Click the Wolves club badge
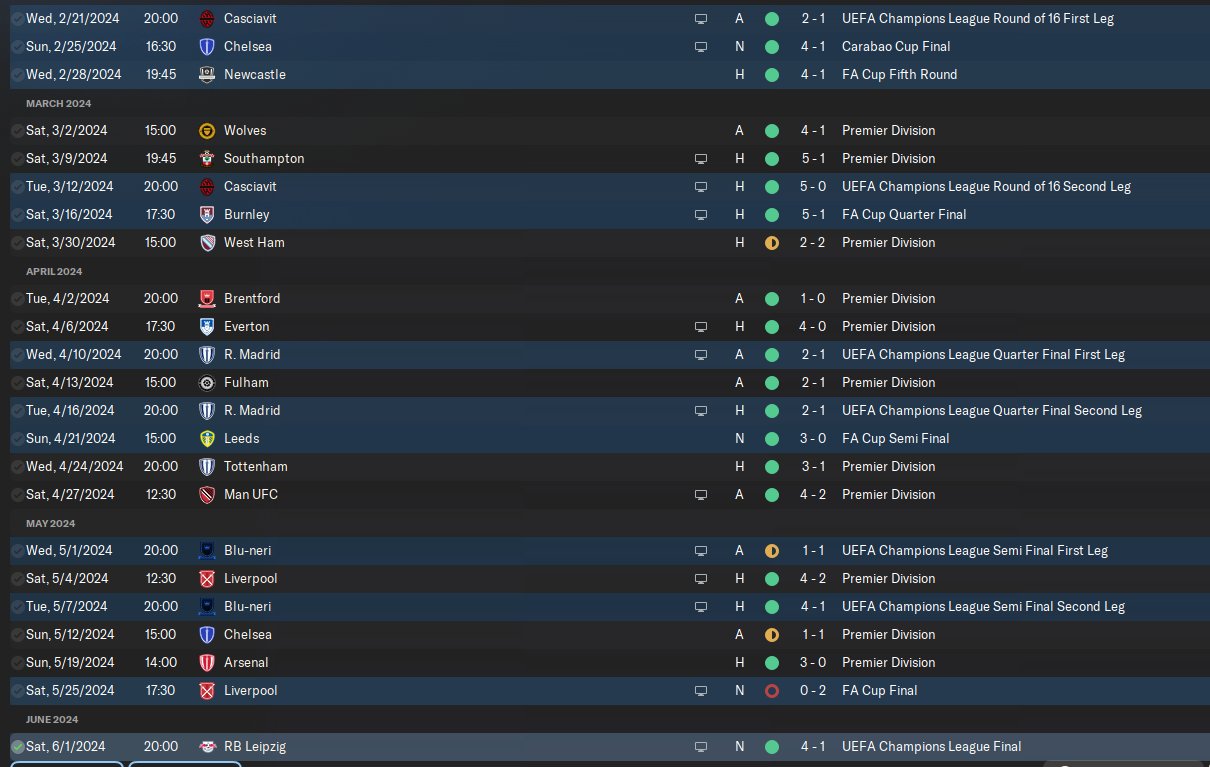1210x767 pixels. coord(207,130)
